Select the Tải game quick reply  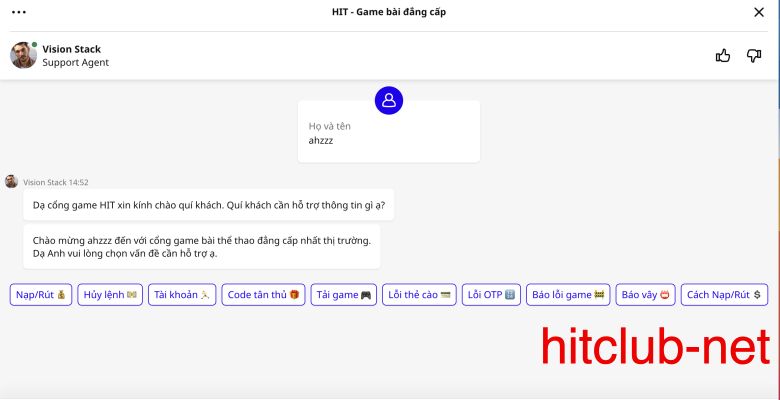[344, 295]
